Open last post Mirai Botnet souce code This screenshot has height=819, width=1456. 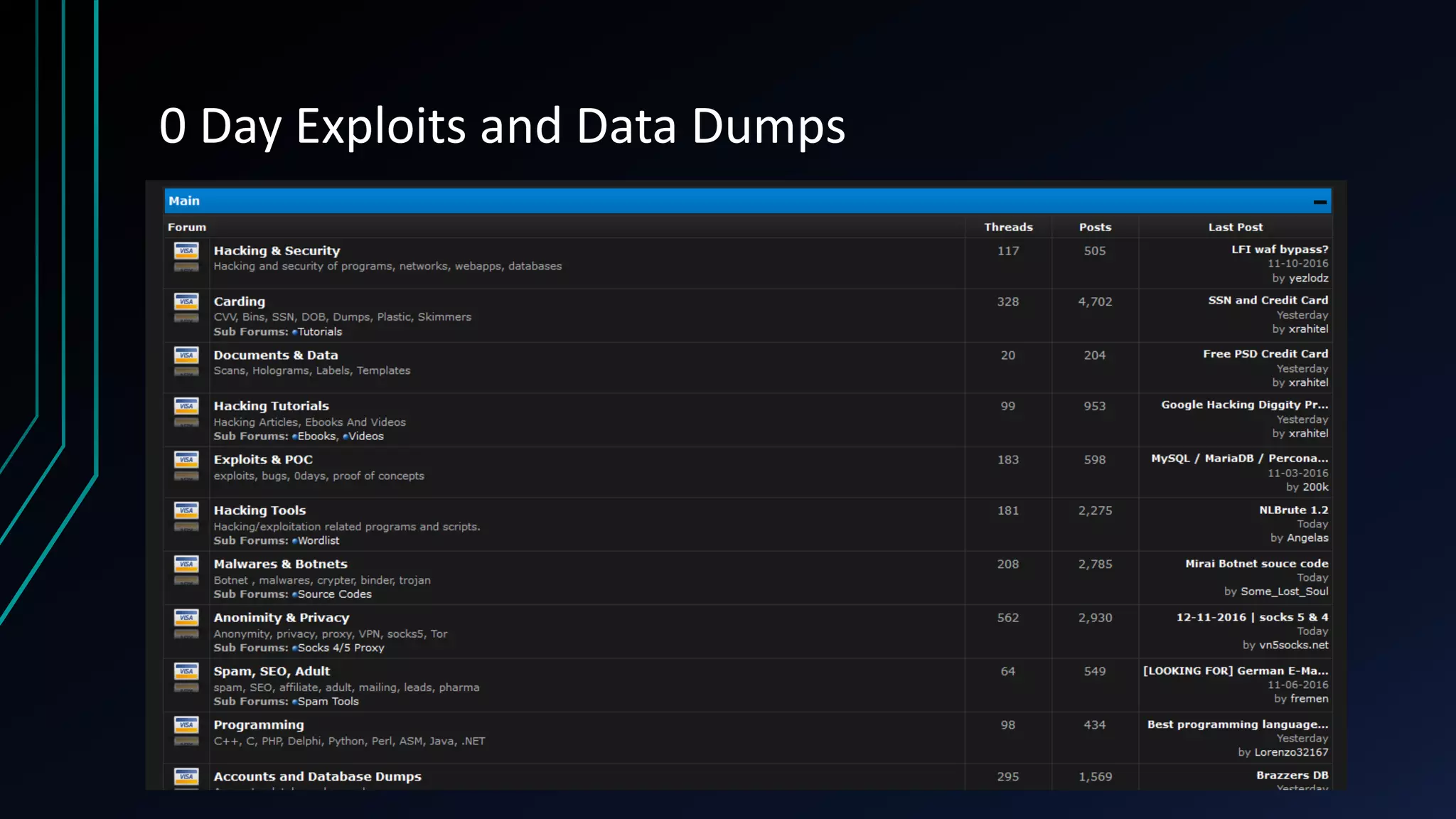tap(1256, 564)
